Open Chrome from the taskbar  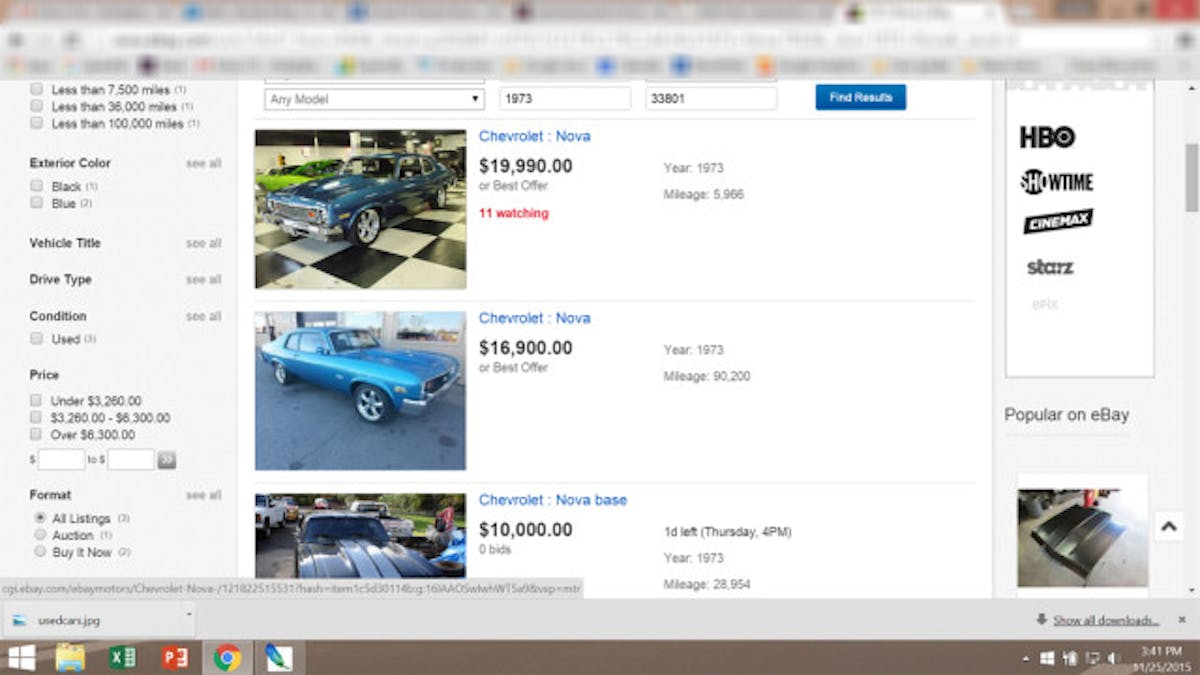click(x=227, y=657)
